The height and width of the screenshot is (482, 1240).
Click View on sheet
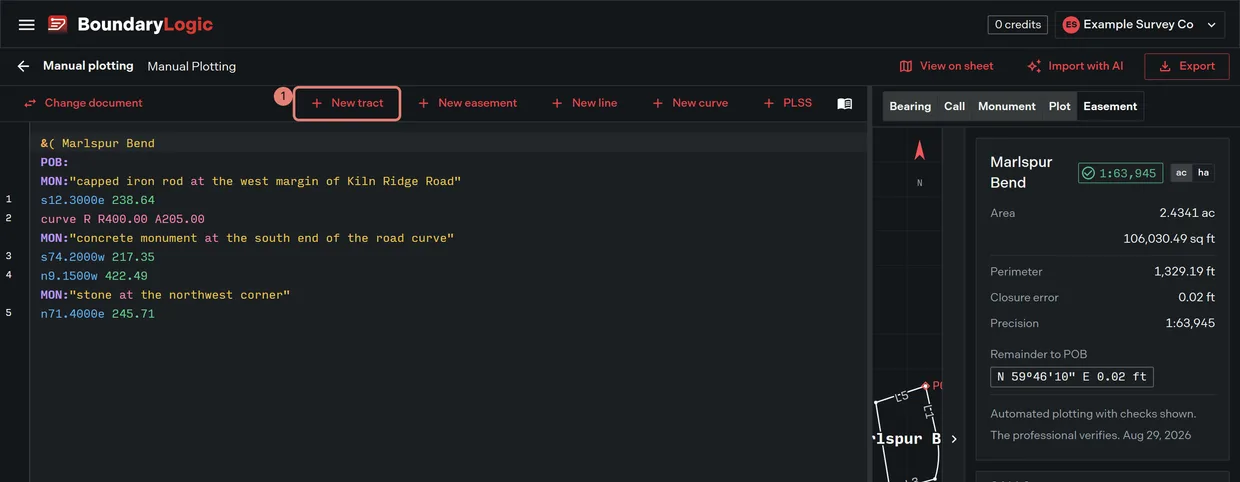click(x=947, y=66)
